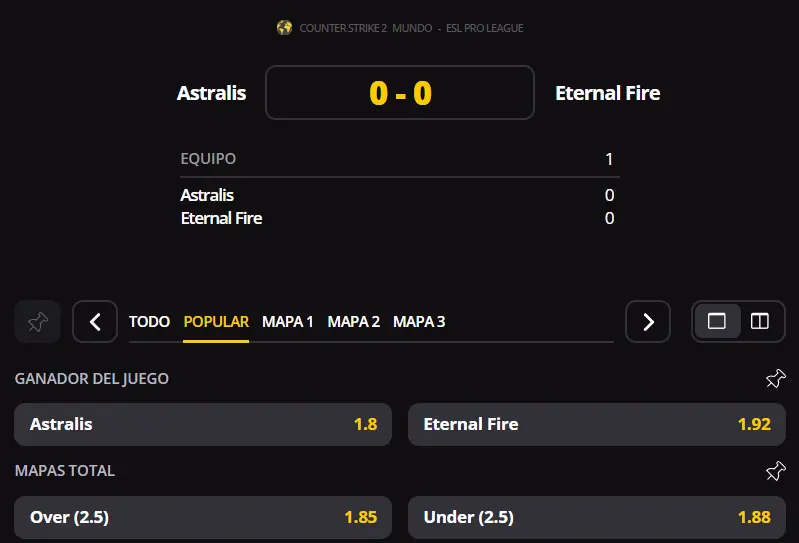
Task: Click the Counter Strike 2 Mundo breadcrumb
Action: pos(365,28)
